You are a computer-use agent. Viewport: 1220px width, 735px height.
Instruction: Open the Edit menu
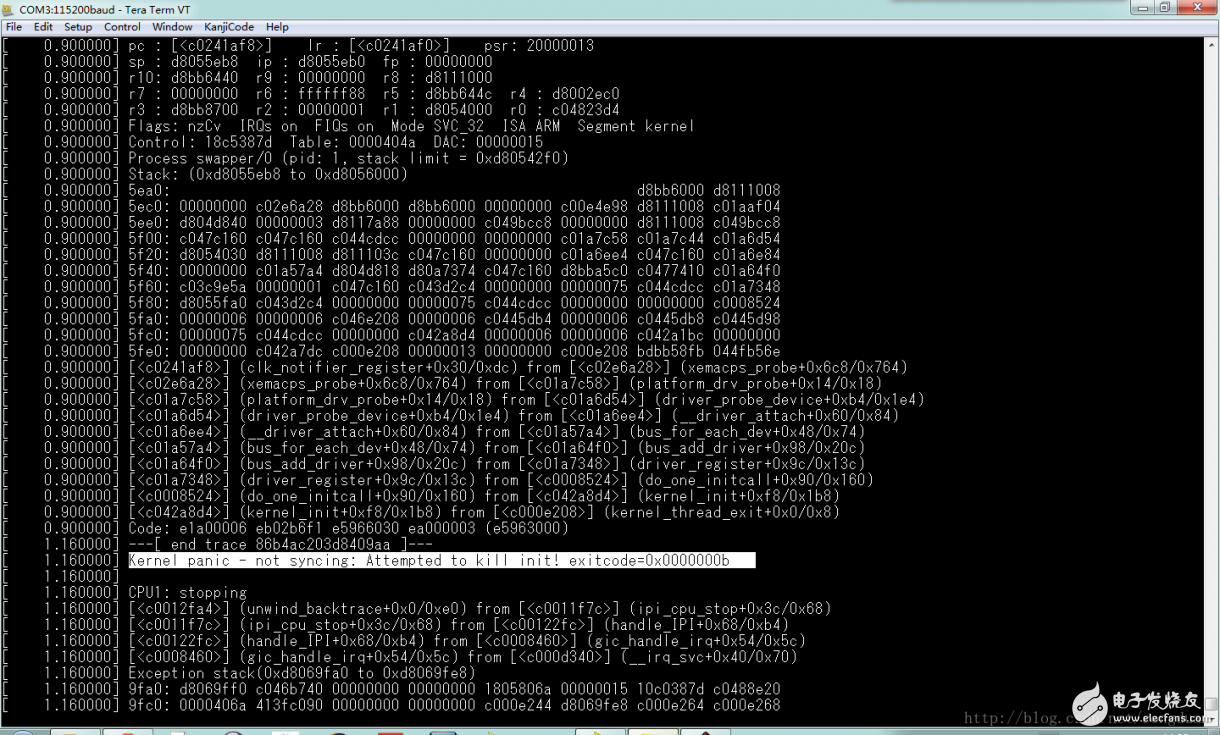[x=43, y=27]
